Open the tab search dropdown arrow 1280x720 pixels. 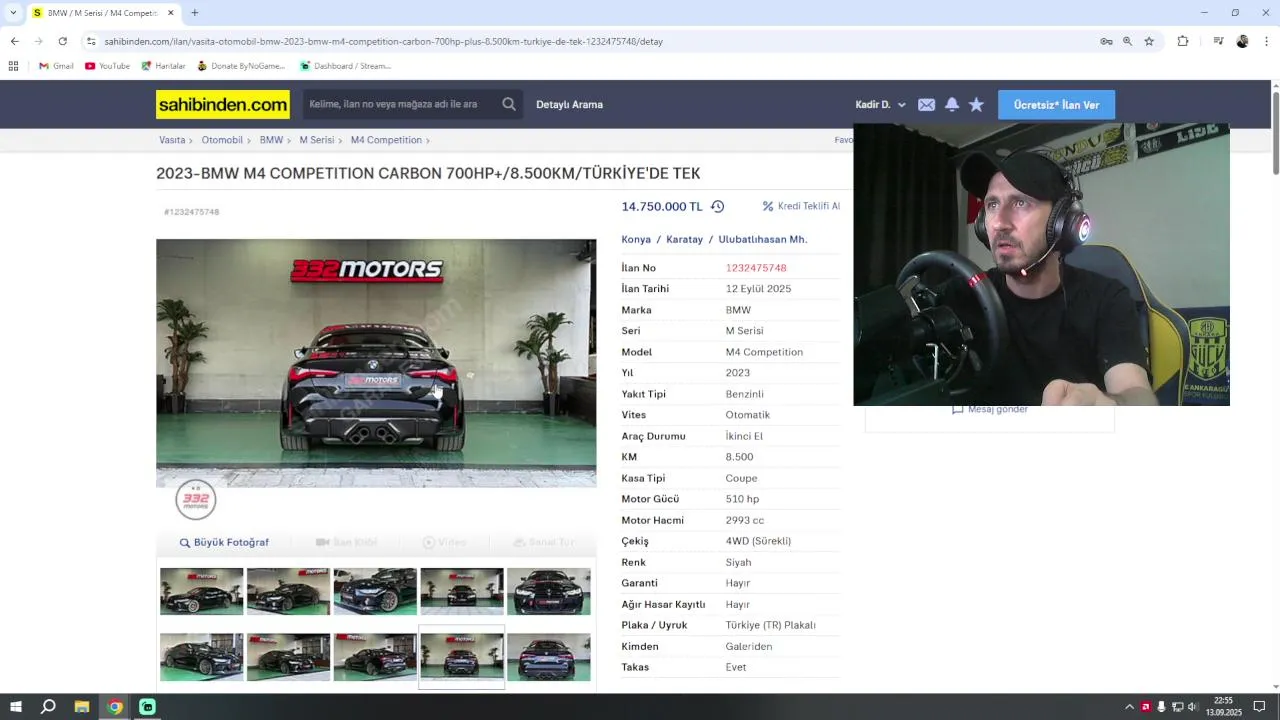(13, 13)
